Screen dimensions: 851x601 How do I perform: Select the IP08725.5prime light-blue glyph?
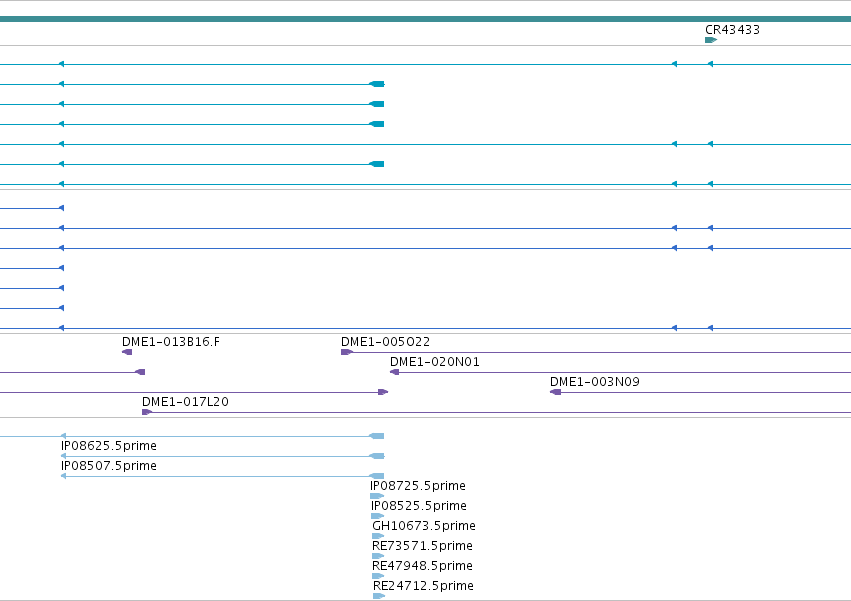pyautogui.click(x=377, y=496)
